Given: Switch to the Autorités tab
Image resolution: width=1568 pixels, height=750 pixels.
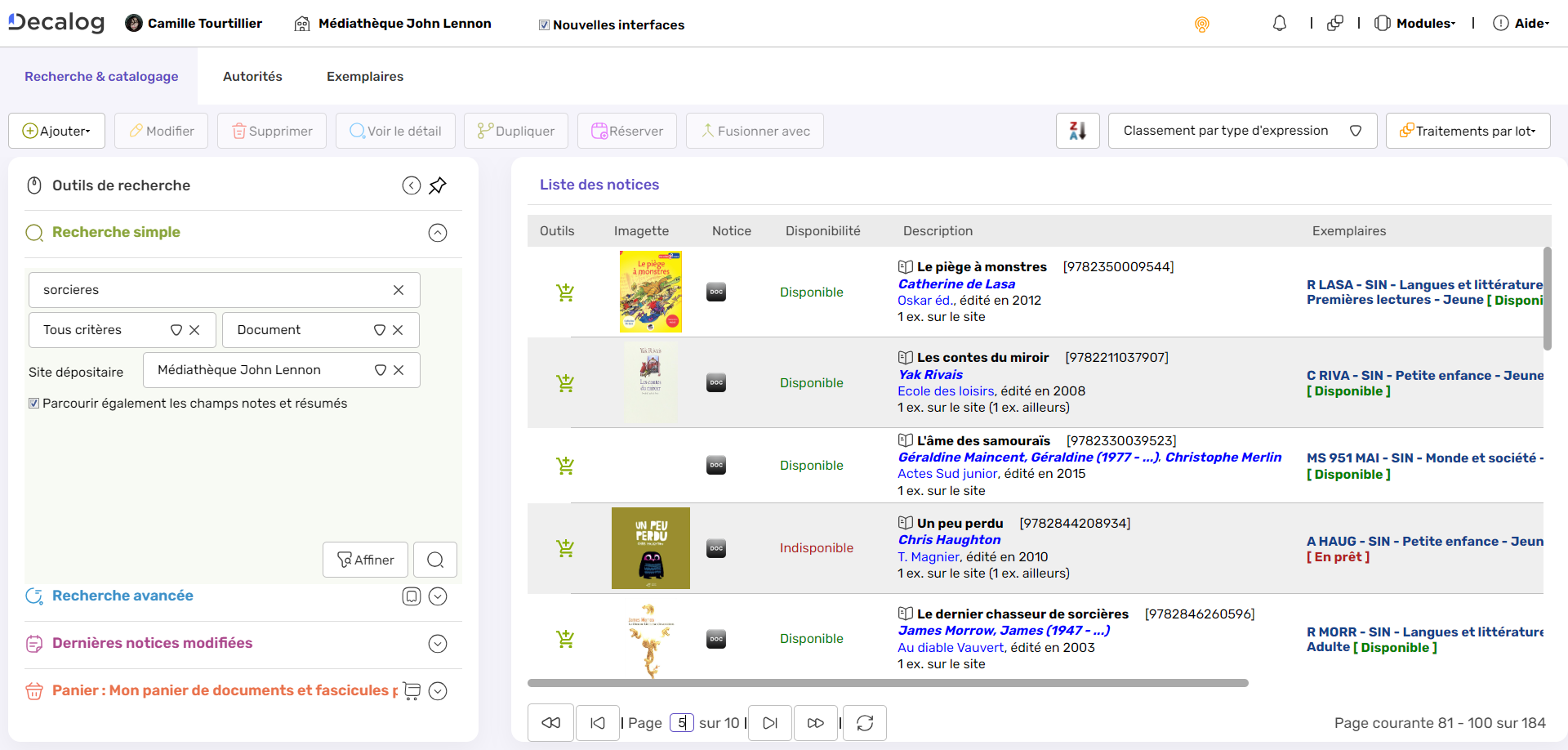Looking at the screenshot, I should click(252, 76).
